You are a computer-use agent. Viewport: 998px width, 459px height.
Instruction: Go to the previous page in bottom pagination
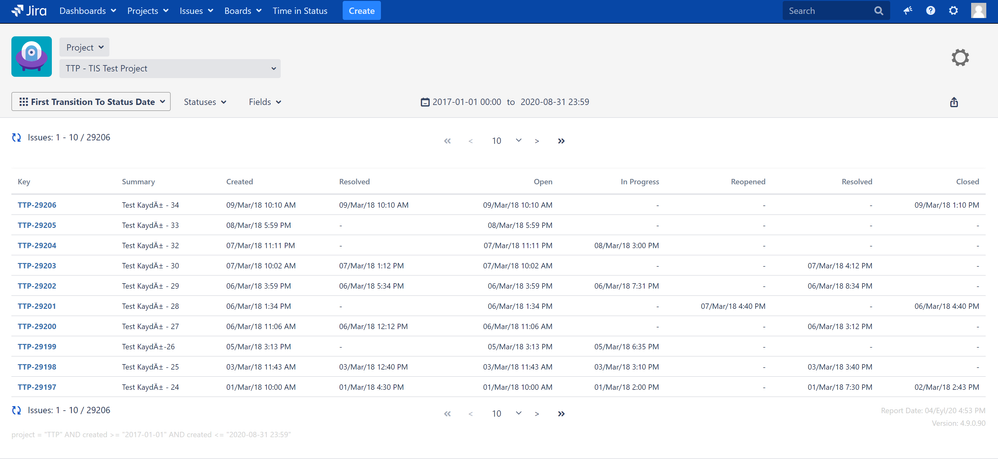470,414
